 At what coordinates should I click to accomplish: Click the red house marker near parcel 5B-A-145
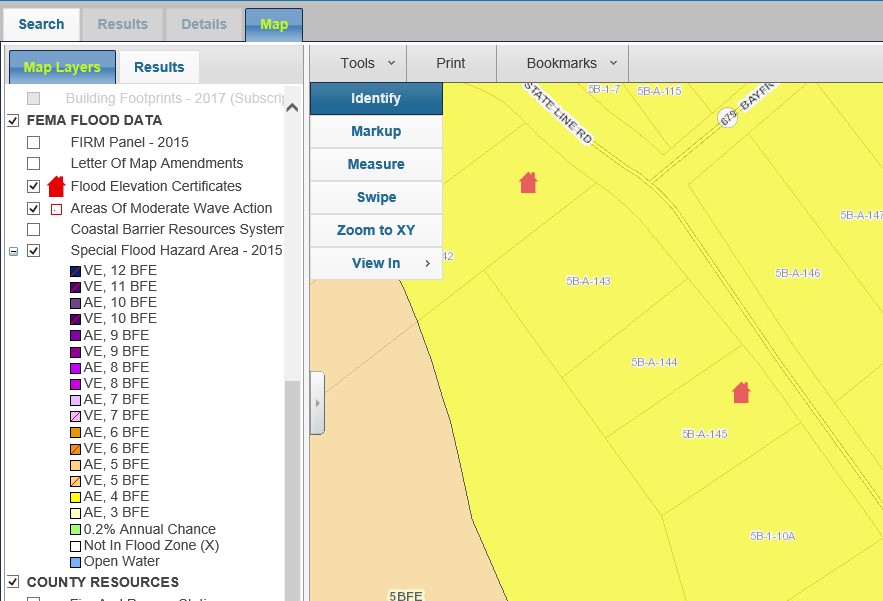pos(741,392)
